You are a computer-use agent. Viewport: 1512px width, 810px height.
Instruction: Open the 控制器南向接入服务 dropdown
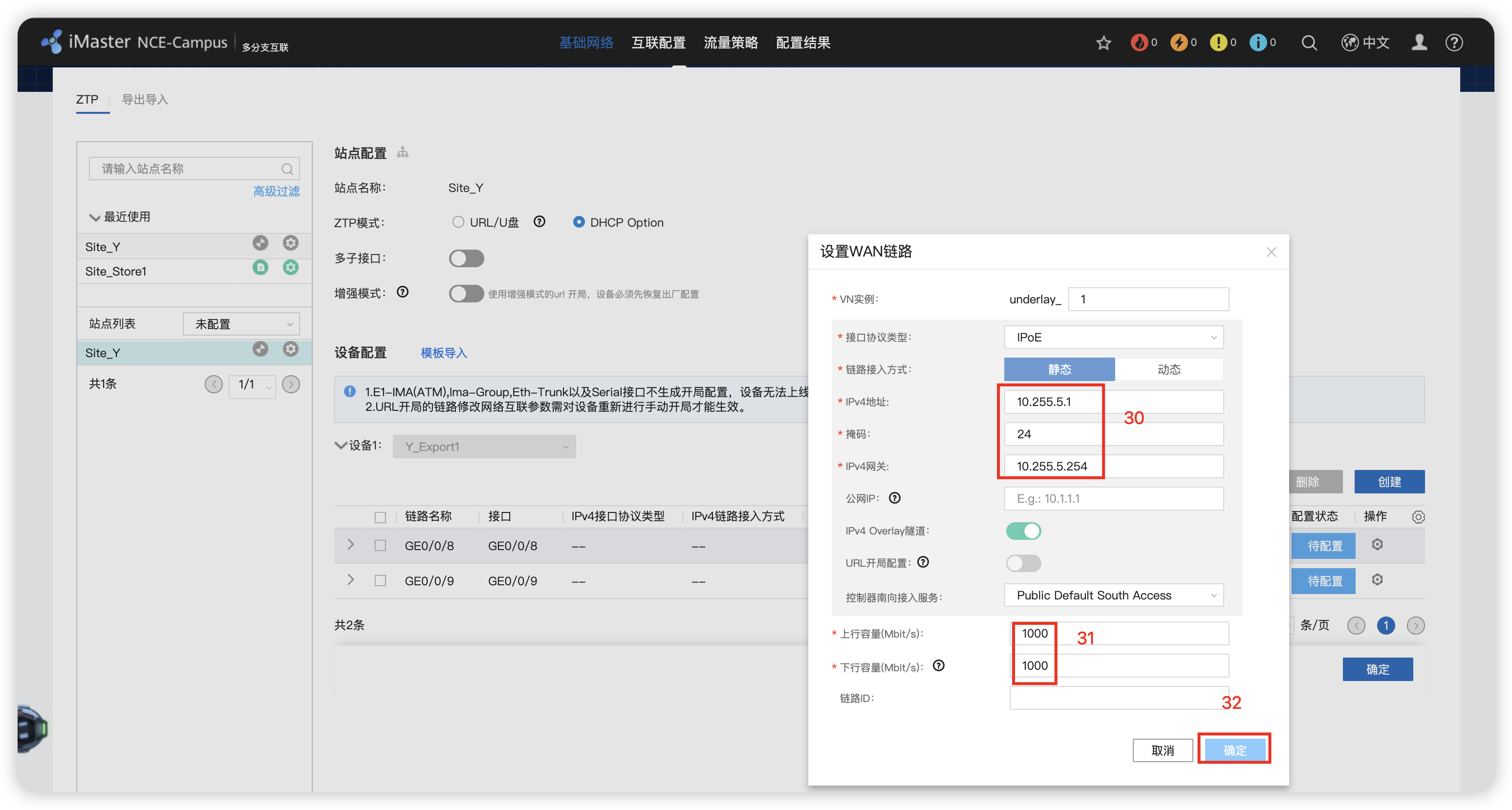(1113, 595)
